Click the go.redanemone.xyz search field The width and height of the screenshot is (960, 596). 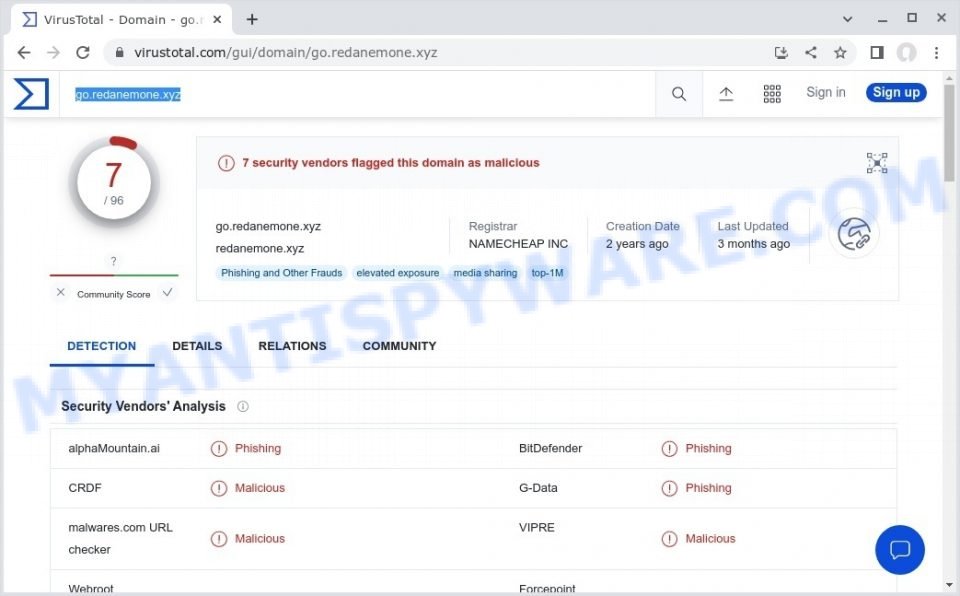[357, 94]
